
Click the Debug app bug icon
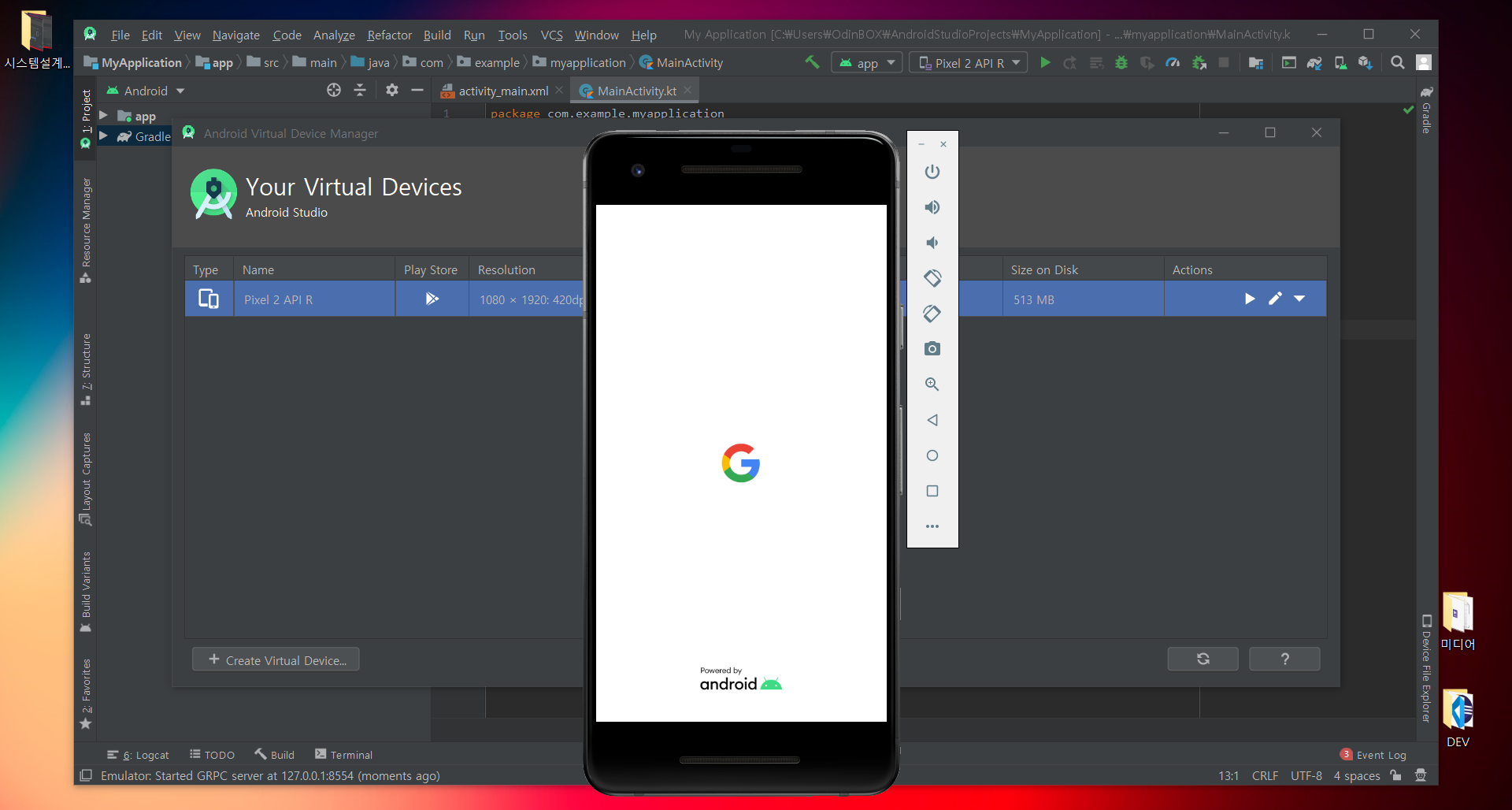[1121, 62]
